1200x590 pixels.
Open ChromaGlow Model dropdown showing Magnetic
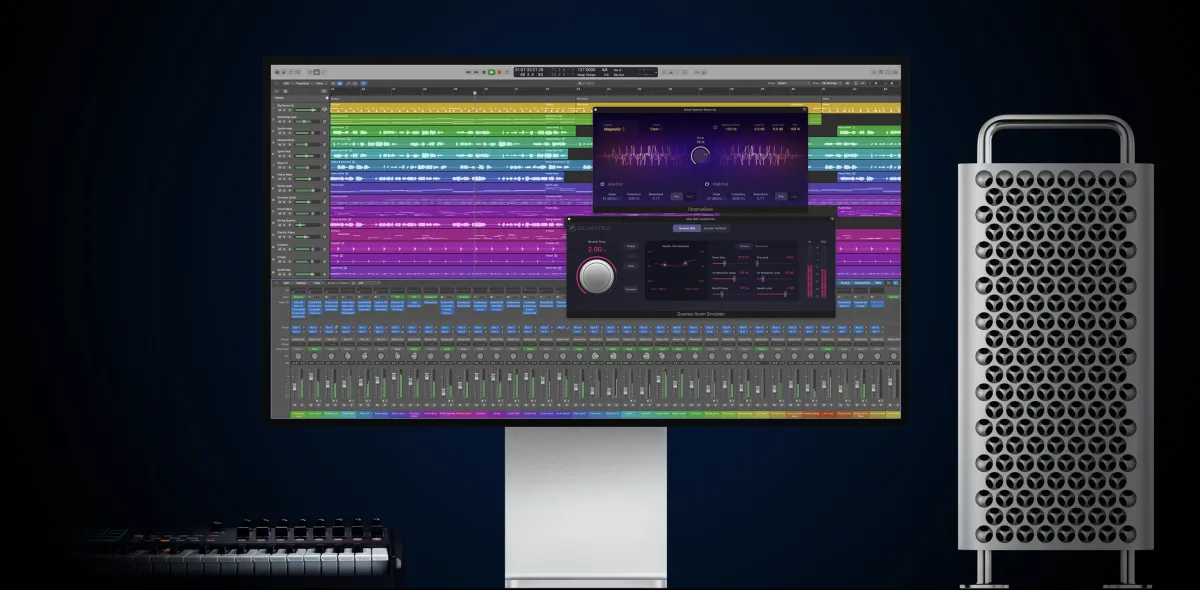click(614, 129)
